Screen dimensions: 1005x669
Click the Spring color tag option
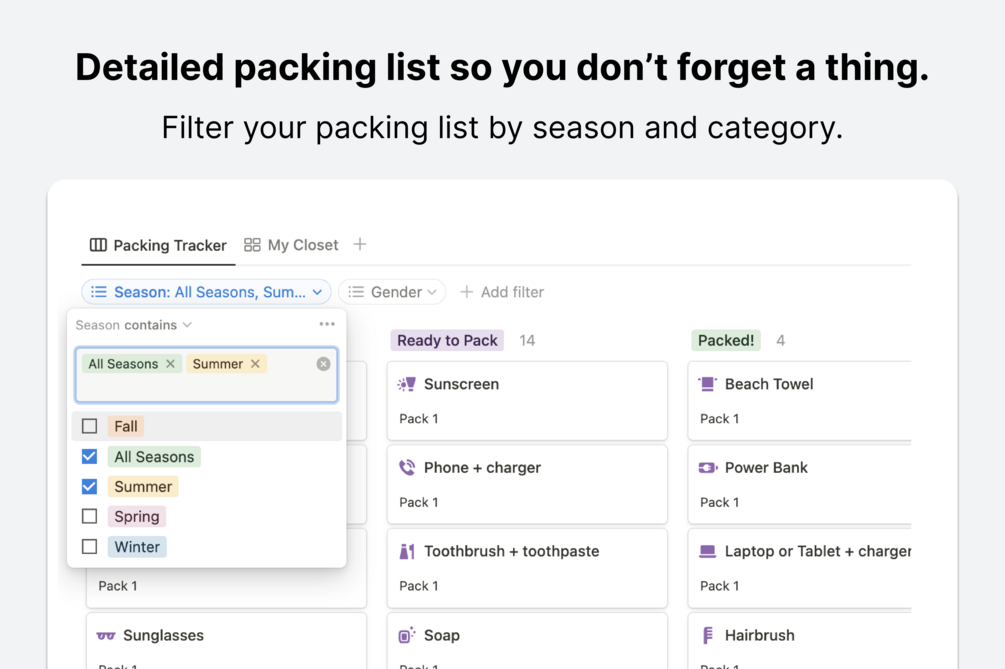[x=137, y=517]
